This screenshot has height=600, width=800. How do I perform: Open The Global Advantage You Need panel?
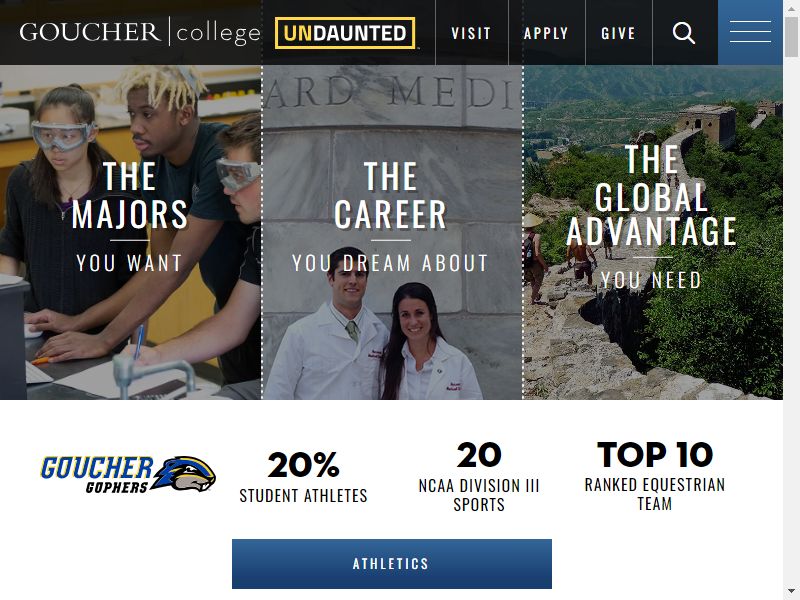[x=653, y=232]
